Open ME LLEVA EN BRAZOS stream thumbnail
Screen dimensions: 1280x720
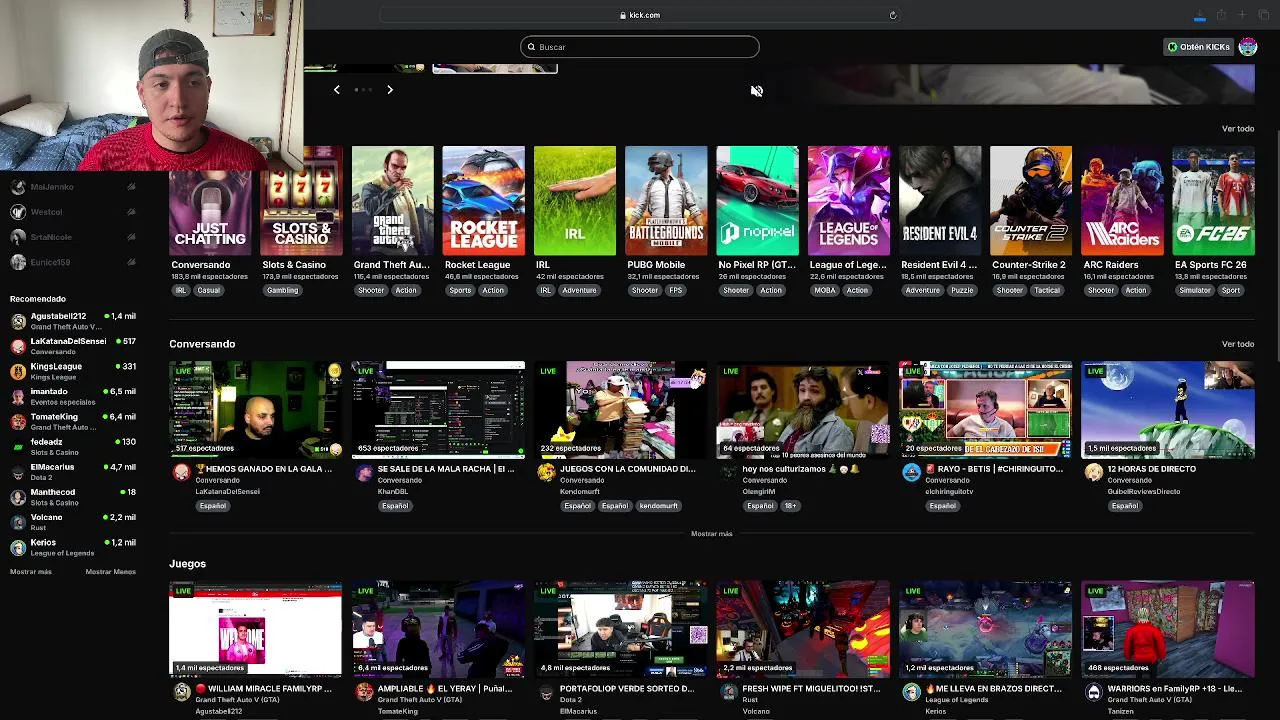click(986, 629)
